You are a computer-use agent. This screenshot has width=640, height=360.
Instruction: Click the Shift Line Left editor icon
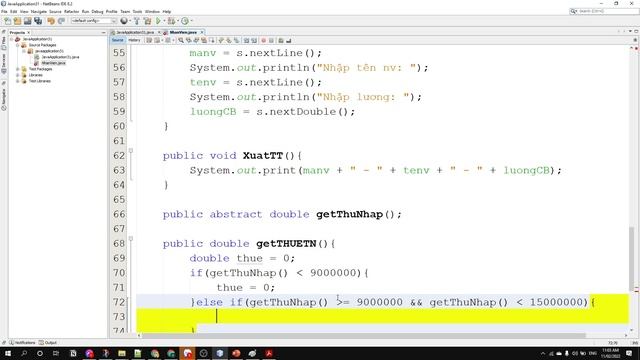pyautogui.click(x=246, y=40)
